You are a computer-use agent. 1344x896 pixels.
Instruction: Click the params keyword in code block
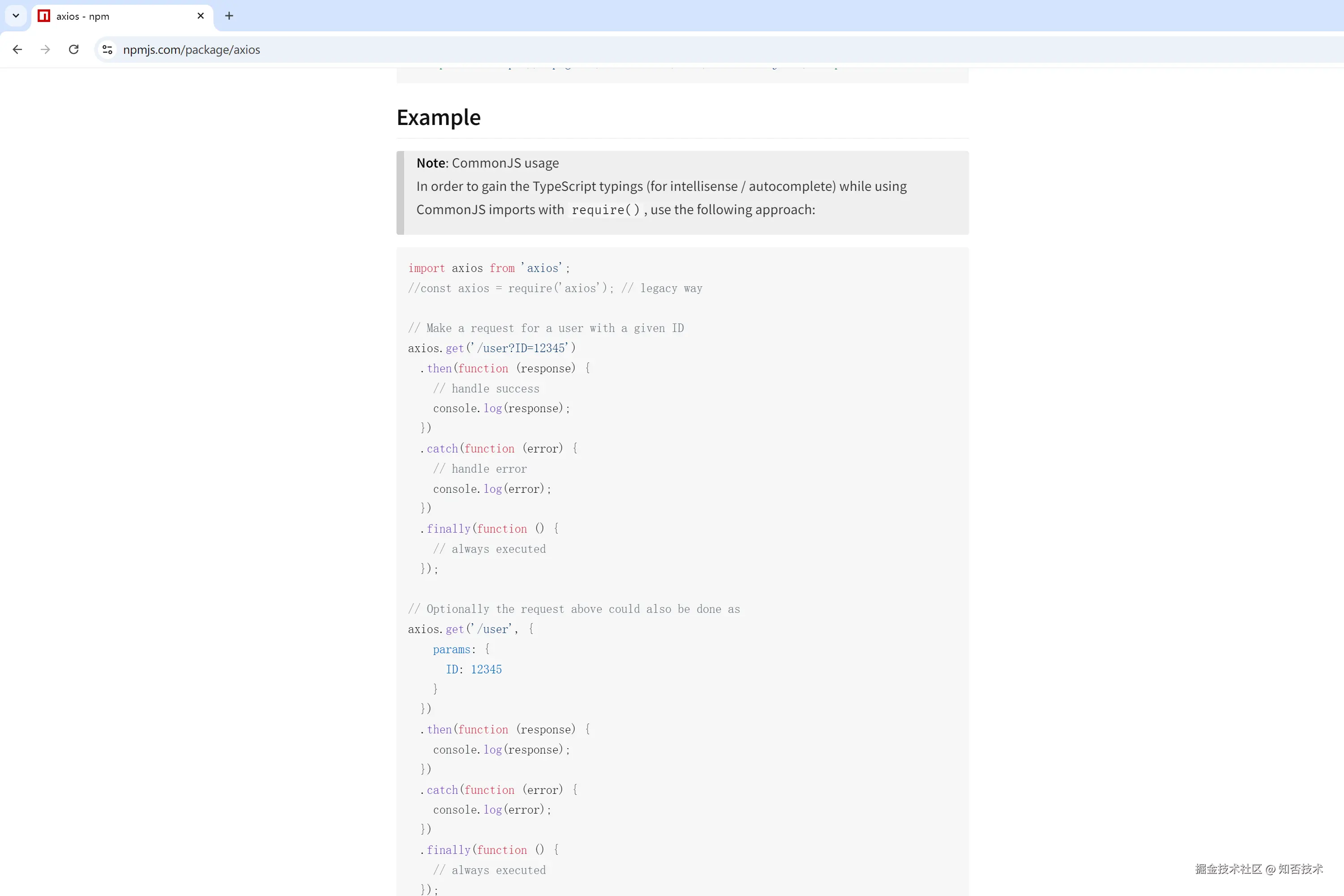click(x=452, y=650)
